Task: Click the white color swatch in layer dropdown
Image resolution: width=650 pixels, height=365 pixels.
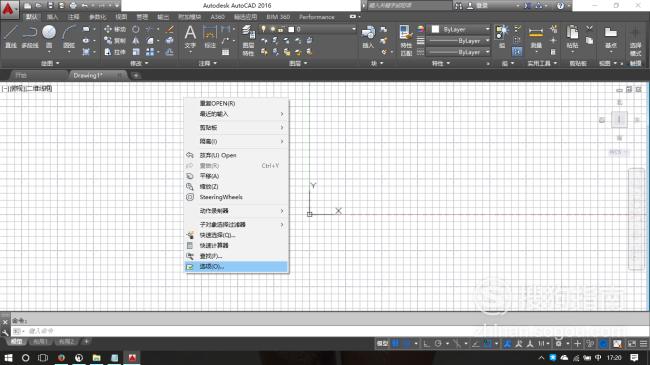Action: pyautogui.click(x=291, y=29)
